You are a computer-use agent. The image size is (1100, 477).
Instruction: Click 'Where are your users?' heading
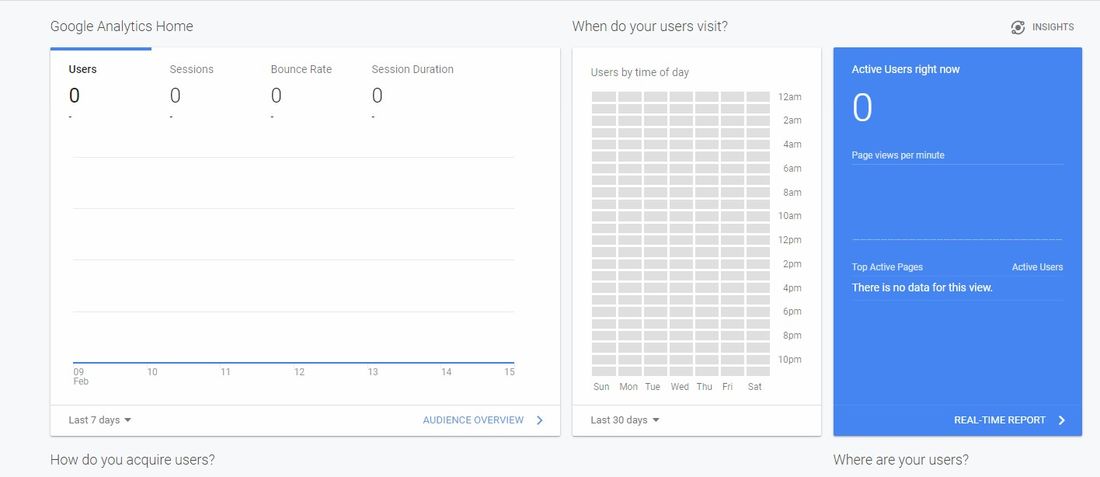[901, 460]
